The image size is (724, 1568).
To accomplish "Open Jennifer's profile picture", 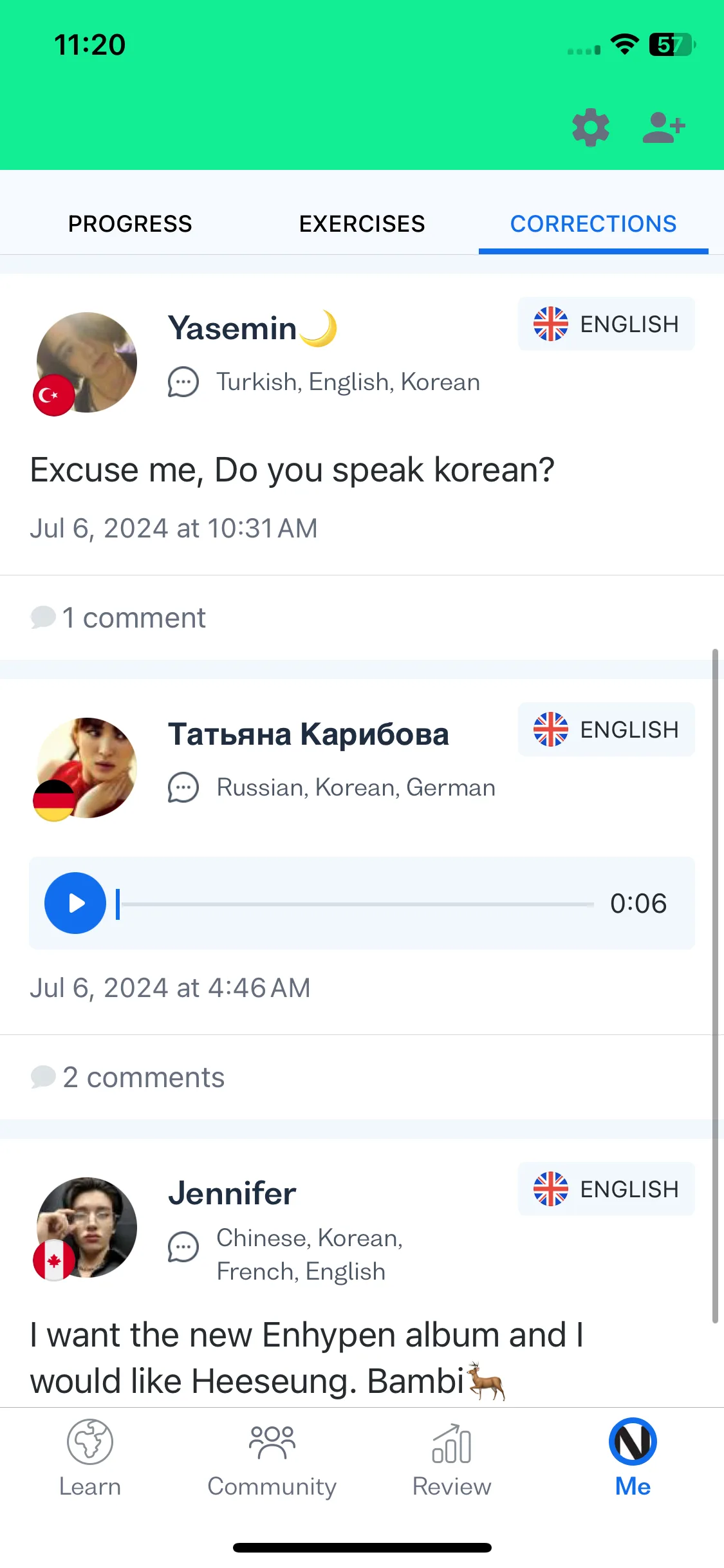I will pyautogui.click(x=86, y=1228).
